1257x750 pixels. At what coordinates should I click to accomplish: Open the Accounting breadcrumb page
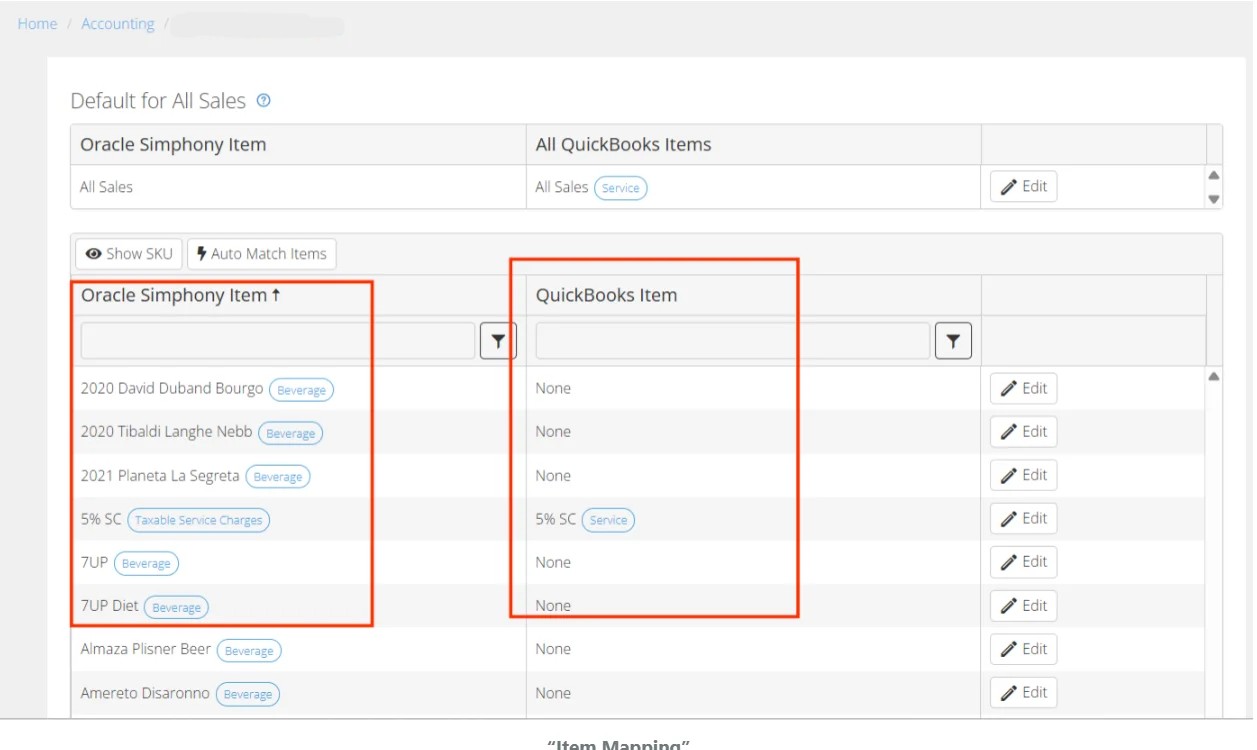[x=117, y=23]
